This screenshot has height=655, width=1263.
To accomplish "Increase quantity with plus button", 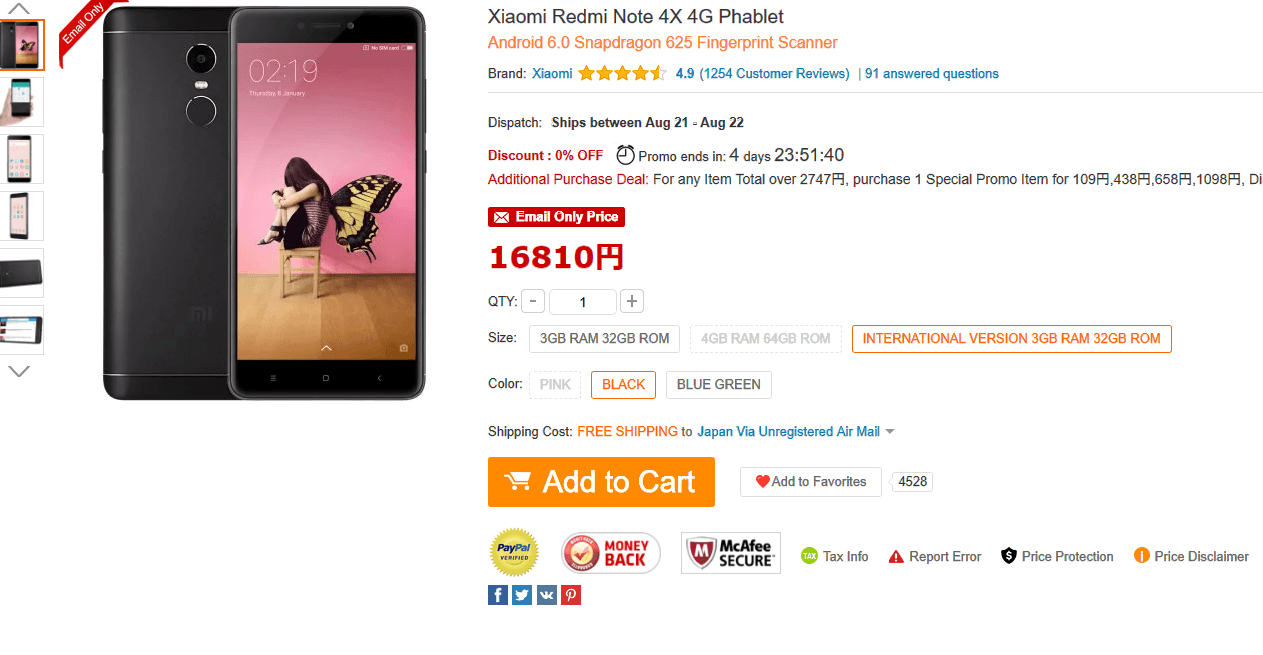I will coord(631,302).
